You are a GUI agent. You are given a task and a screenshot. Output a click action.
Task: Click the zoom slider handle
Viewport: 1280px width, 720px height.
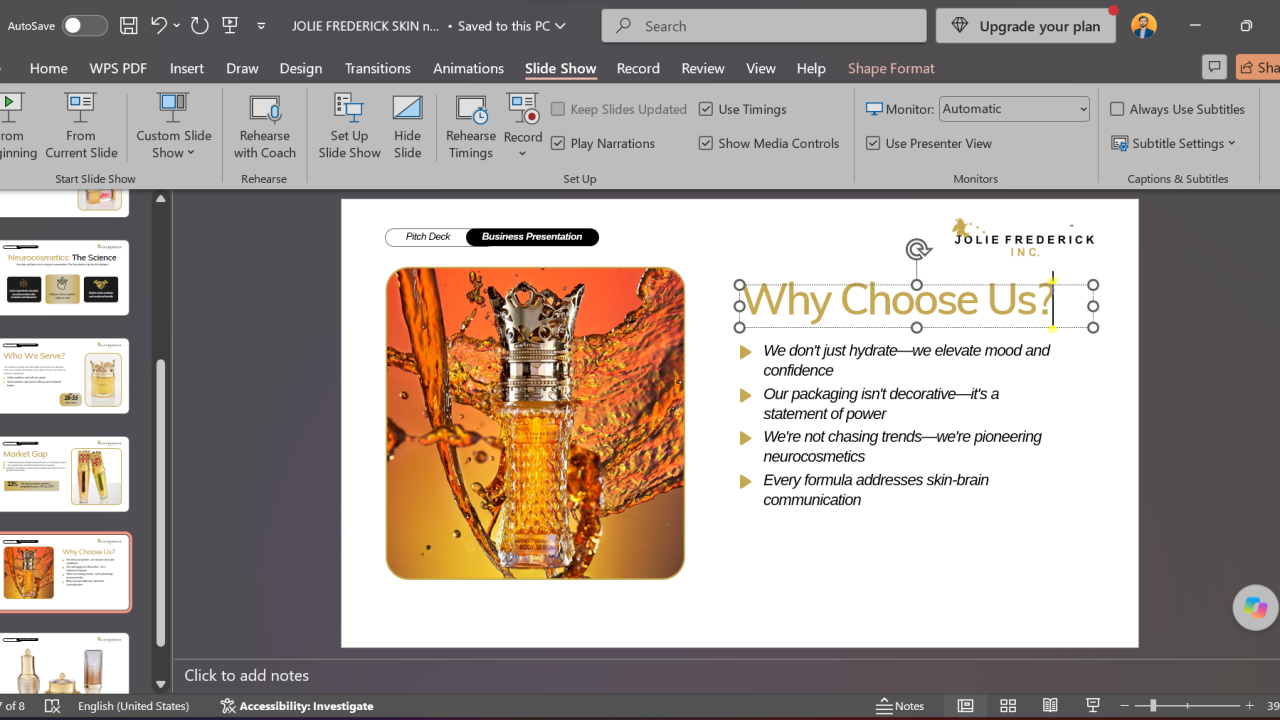coord(1153,705)
